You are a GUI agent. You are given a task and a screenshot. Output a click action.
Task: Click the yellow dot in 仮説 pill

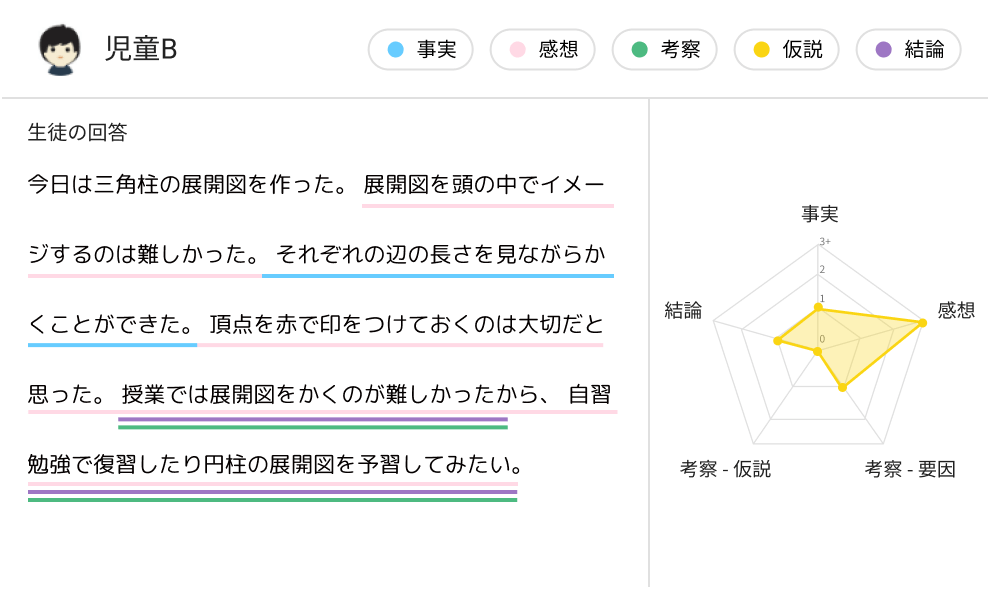[761, 49]
